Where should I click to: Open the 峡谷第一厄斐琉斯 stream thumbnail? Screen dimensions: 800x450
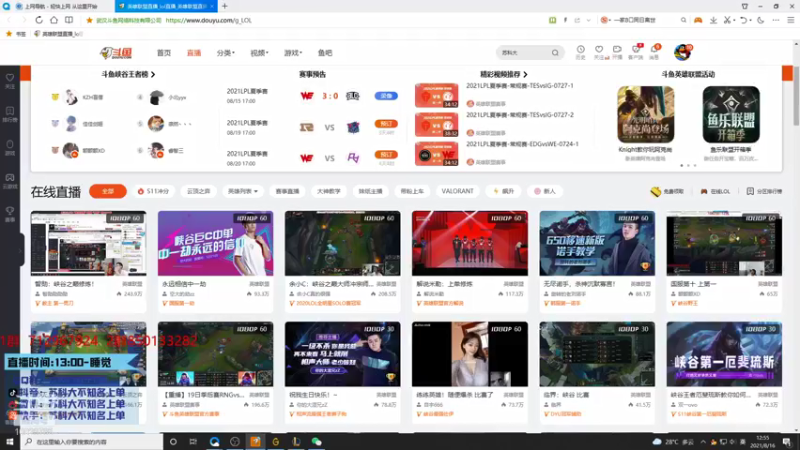coord(724,354)
